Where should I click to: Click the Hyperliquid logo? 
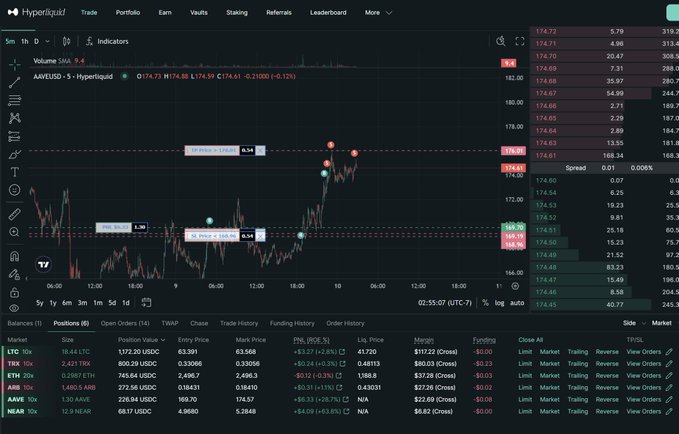(37, 12)
